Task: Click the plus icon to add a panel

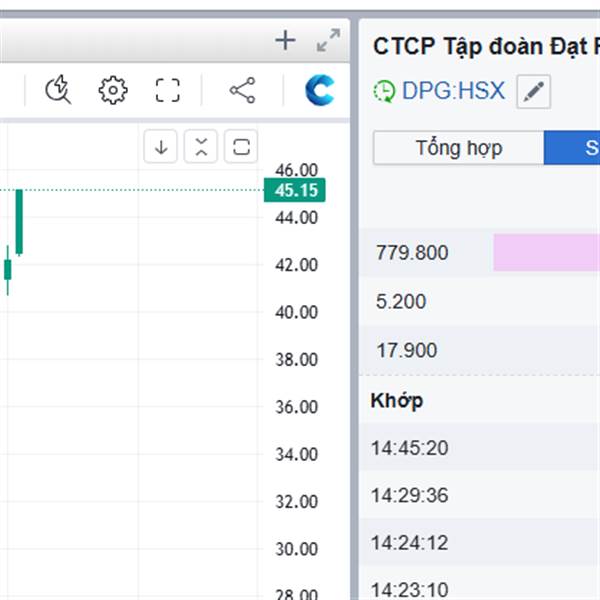Action: 285,41
